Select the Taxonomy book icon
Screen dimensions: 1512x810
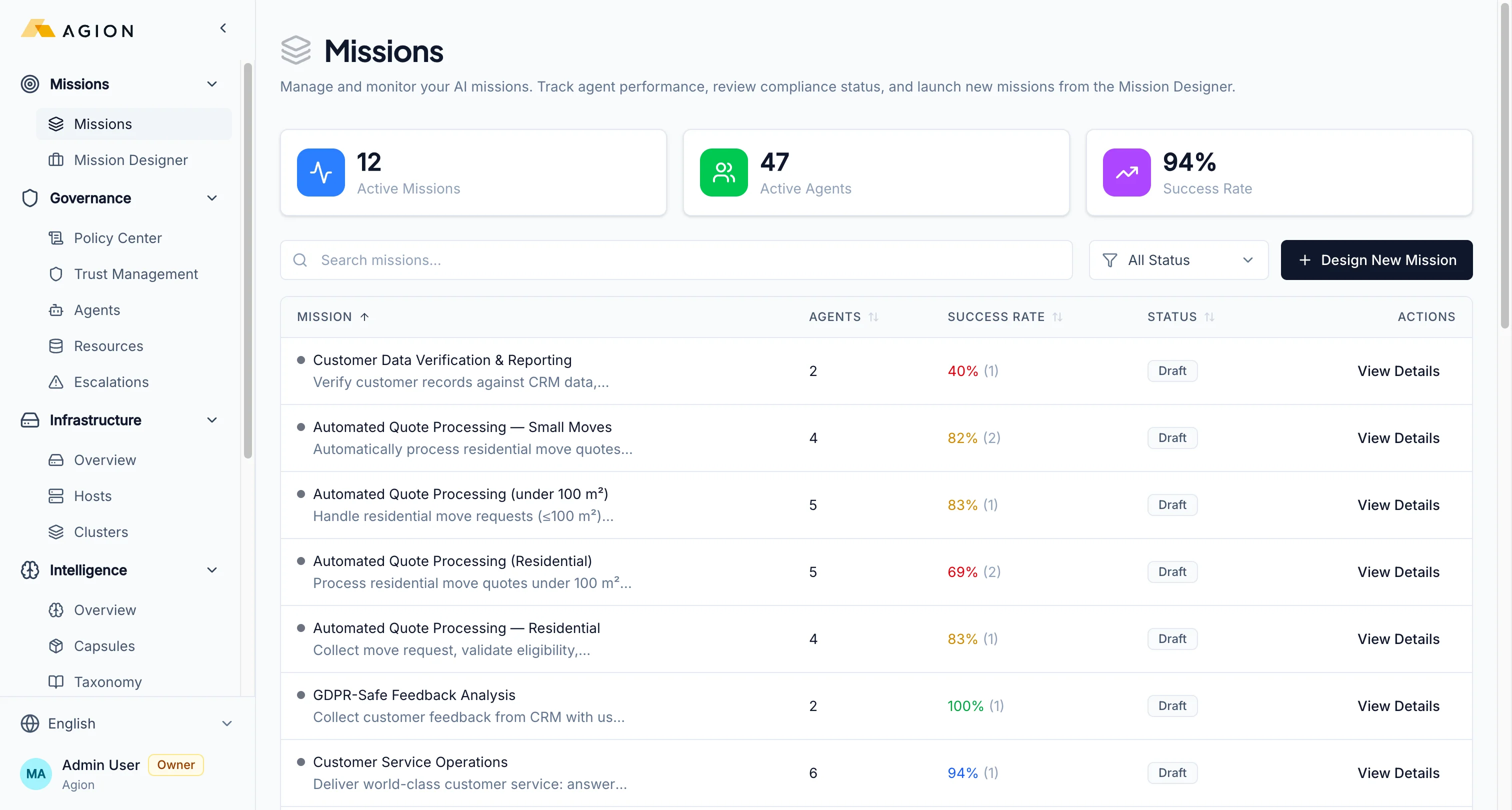point(56,681)
